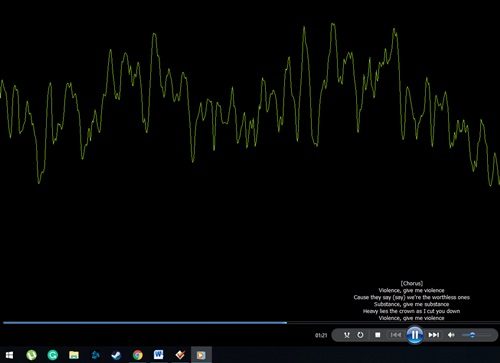Go back to the previous track
Image resolution: width=500 pixels, height=363 pixels.
tap(396, 335)
